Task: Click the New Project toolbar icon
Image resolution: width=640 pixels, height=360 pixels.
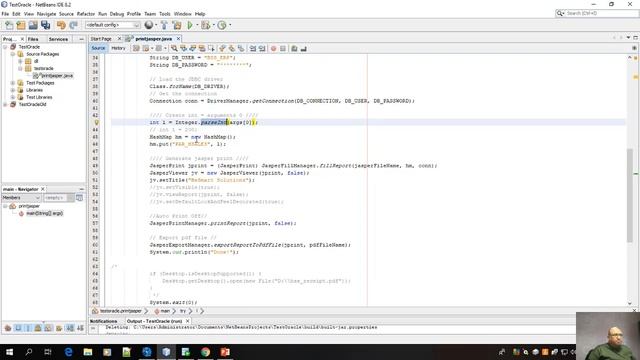Action: [x=21, y=25]
